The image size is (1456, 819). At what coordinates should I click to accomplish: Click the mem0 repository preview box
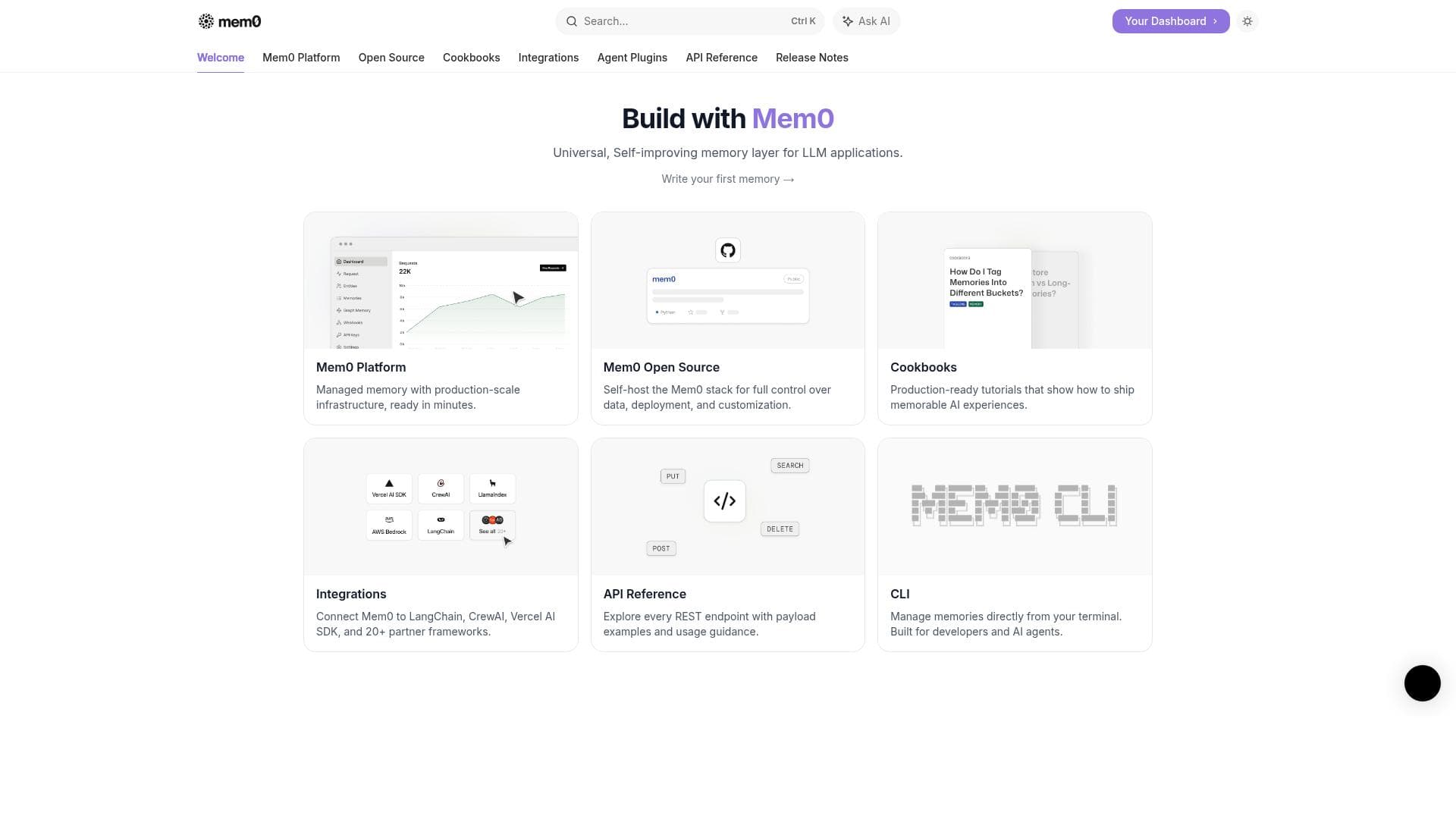point(728,296)
